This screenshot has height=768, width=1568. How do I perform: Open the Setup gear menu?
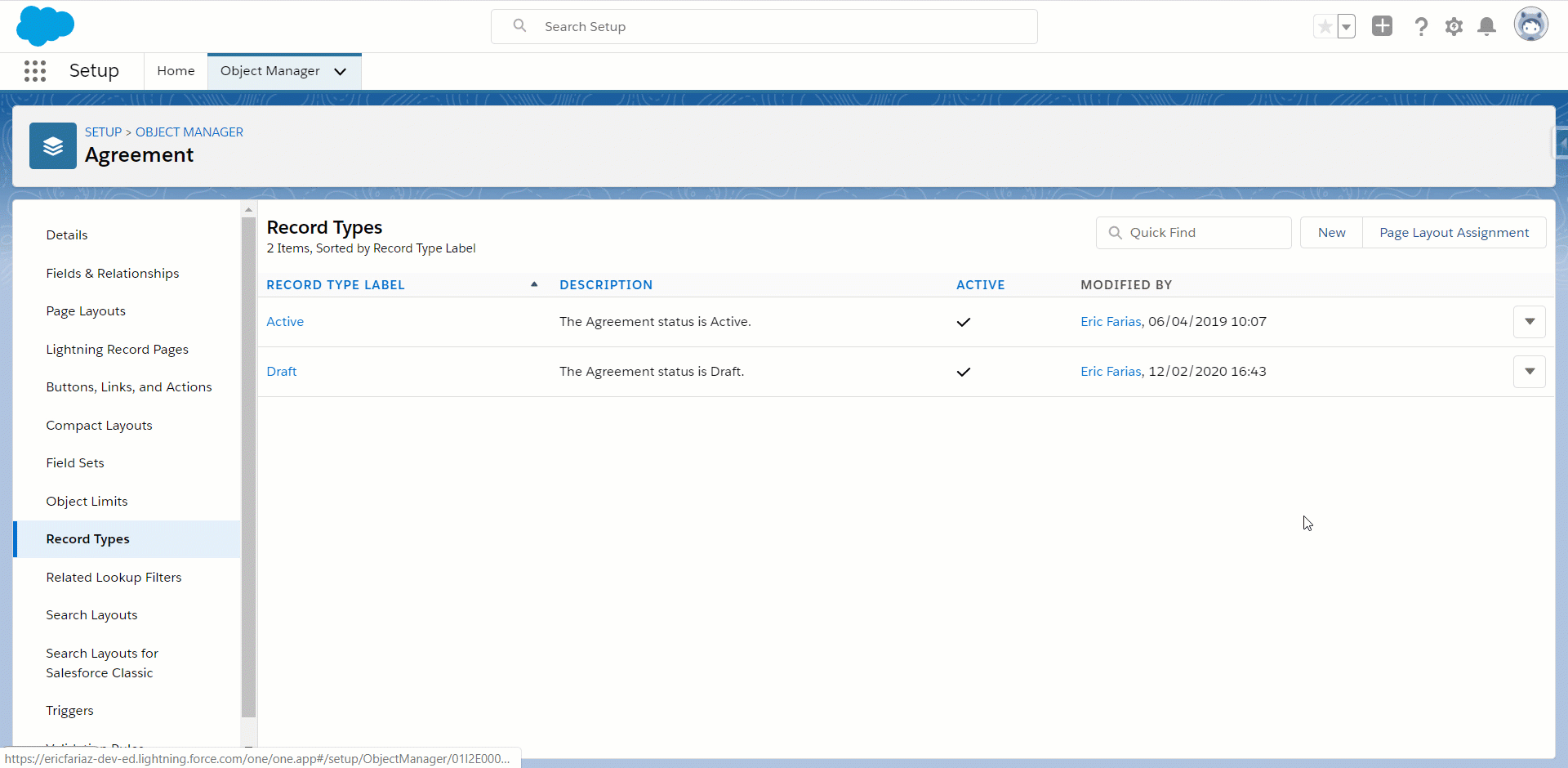pos(1454,27)
